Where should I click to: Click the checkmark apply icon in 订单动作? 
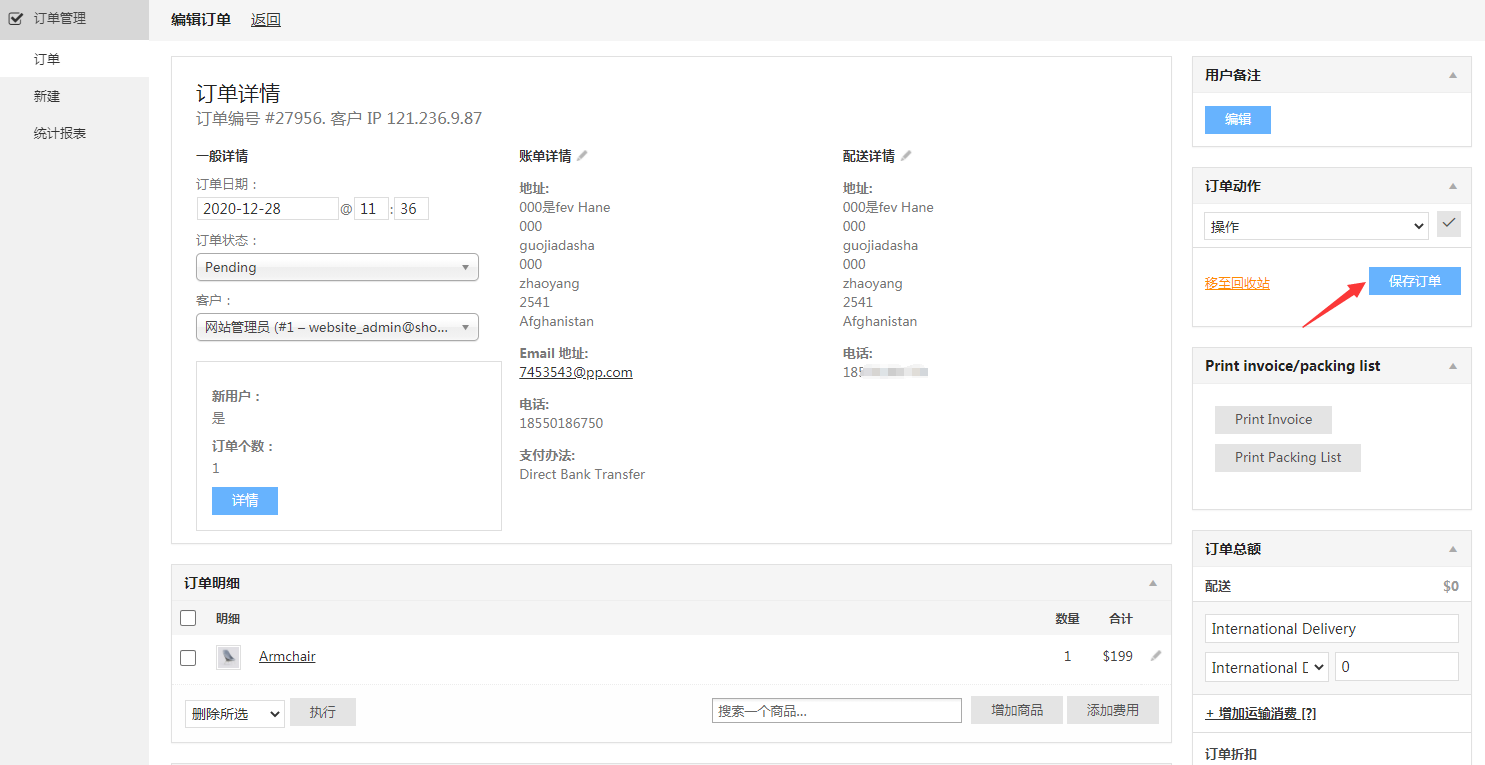coord(1448,224)
